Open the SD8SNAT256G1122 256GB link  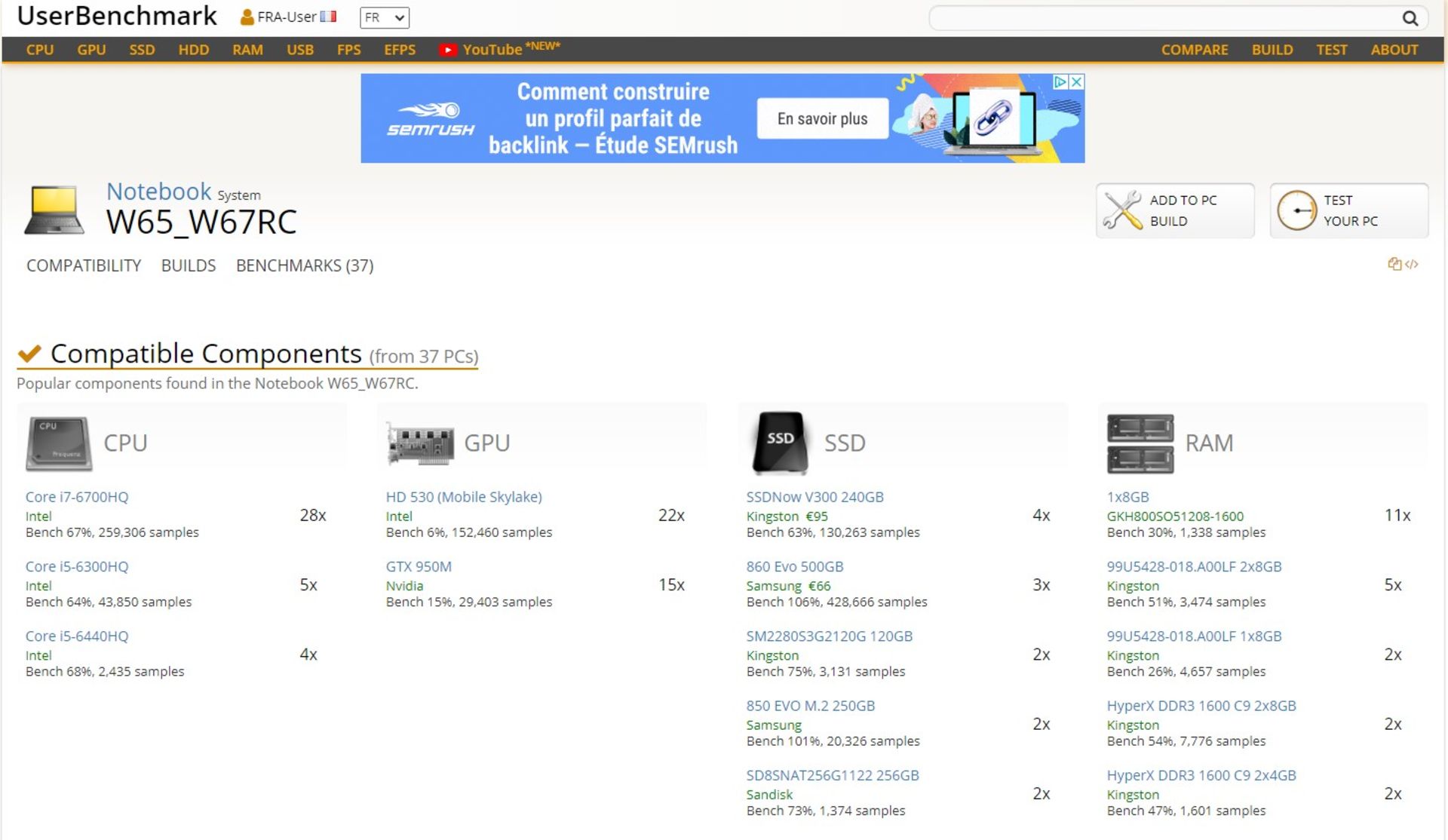pos(833,775)
